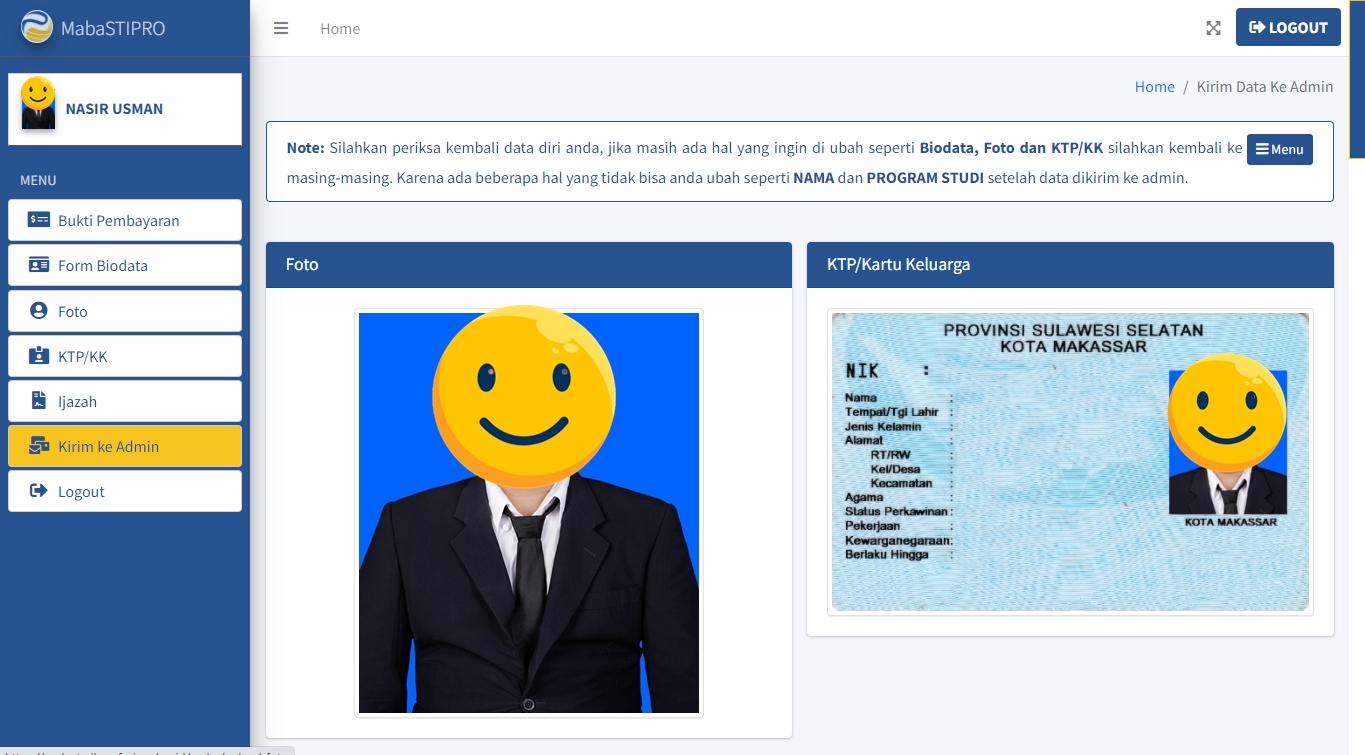
Task: Click the Ijazah file icon
Action: click(39, 401)
